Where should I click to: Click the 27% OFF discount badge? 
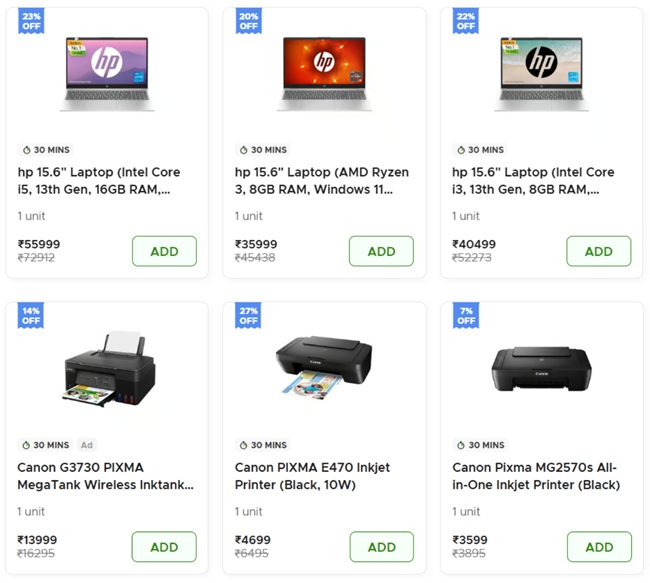click(248, 316)
